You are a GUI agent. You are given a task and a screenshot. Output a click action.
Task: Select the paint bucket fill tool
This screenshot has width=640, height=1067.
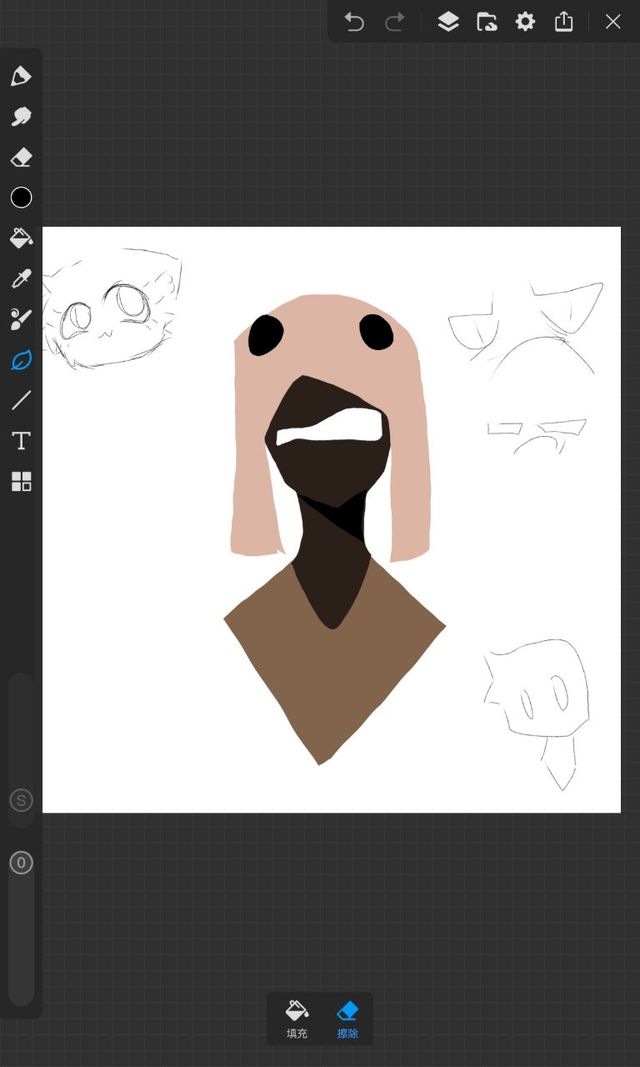tap(21, 238)
